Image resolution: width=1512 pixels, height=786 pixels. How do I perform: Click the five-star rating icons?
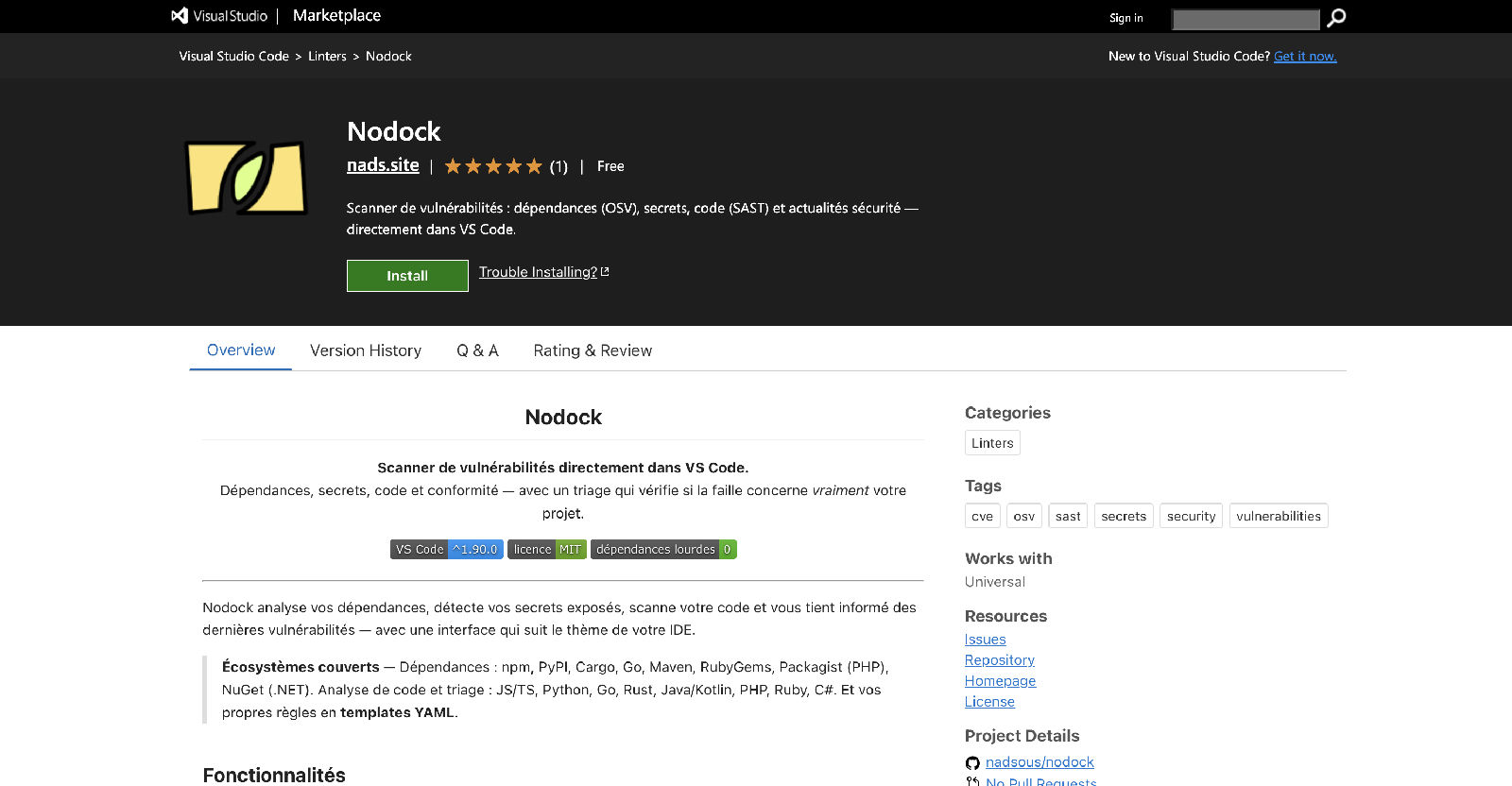click(493, 166)
